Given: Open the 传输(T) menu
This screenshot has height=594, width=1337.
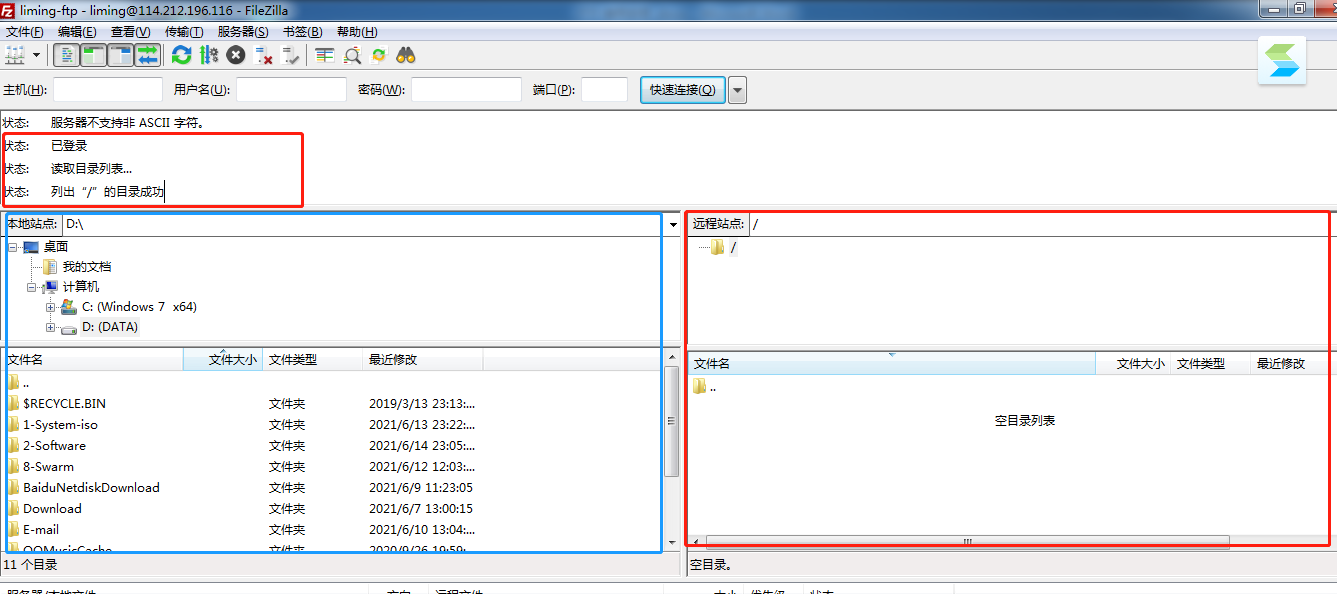Looking at the screenshot, I should pos(184,32).
